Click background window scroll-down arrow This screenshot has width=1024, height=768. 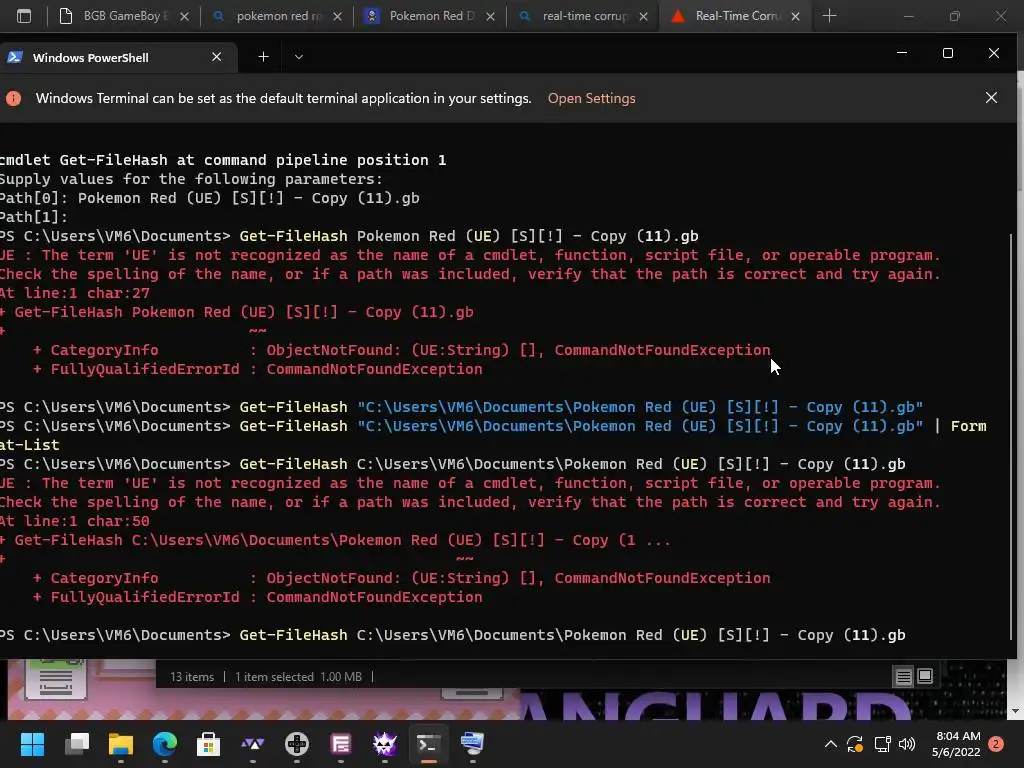[x=1016, y=711]
